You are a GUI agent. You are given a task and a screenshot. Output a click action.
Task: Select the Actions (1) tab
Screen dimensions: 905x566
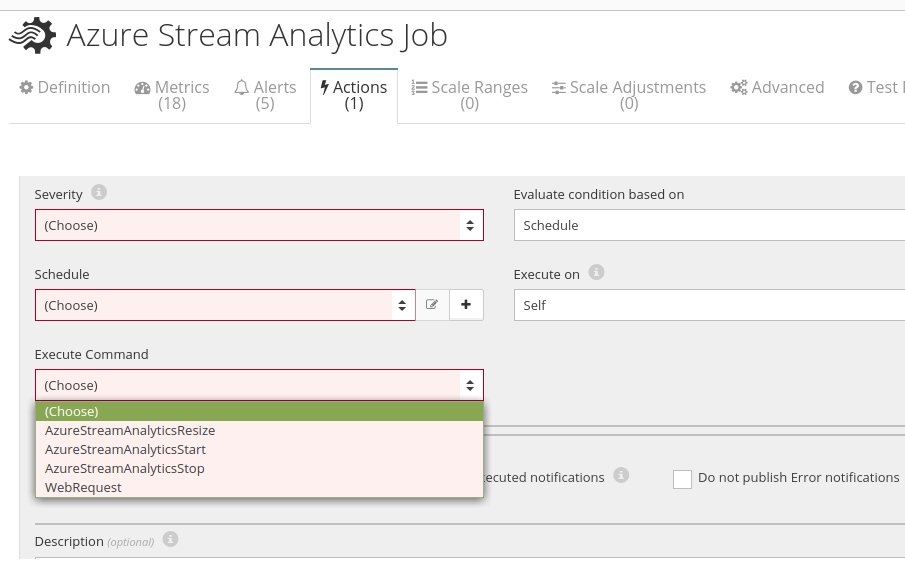[354, 95]
